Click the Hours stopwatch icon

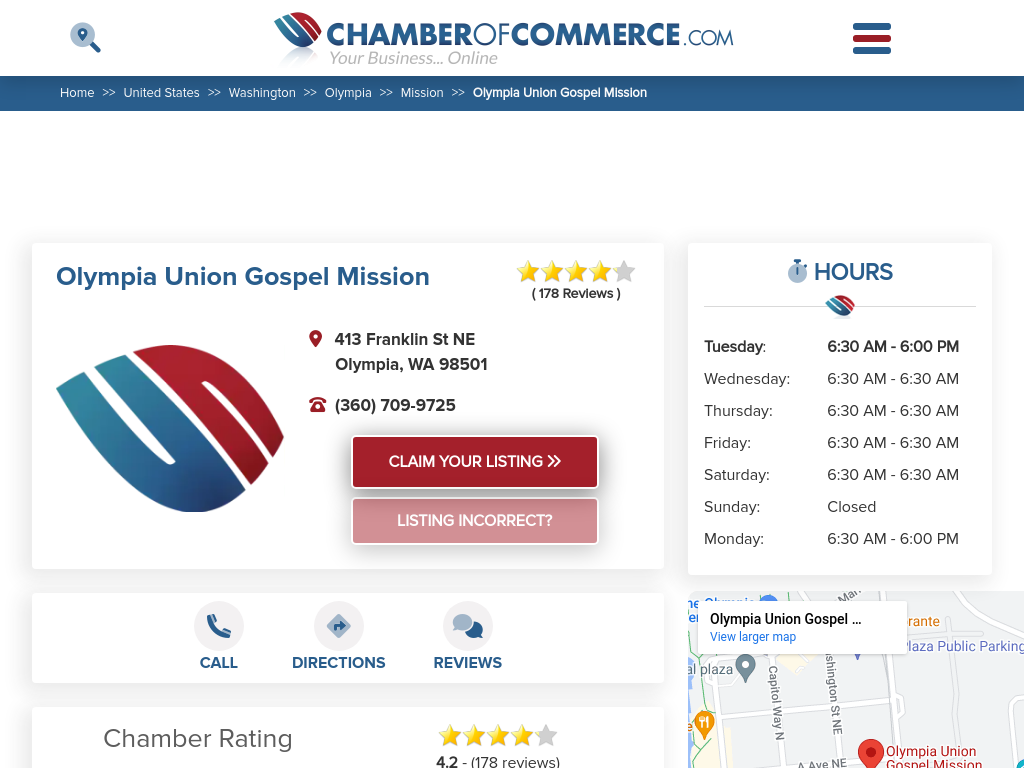click(797, 271)
